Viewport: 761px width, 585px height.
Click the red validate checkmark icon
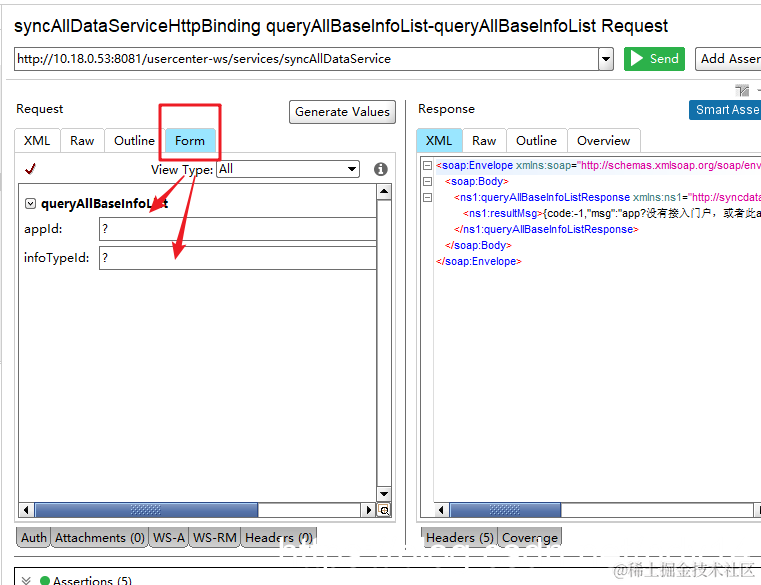click(30, 169)
